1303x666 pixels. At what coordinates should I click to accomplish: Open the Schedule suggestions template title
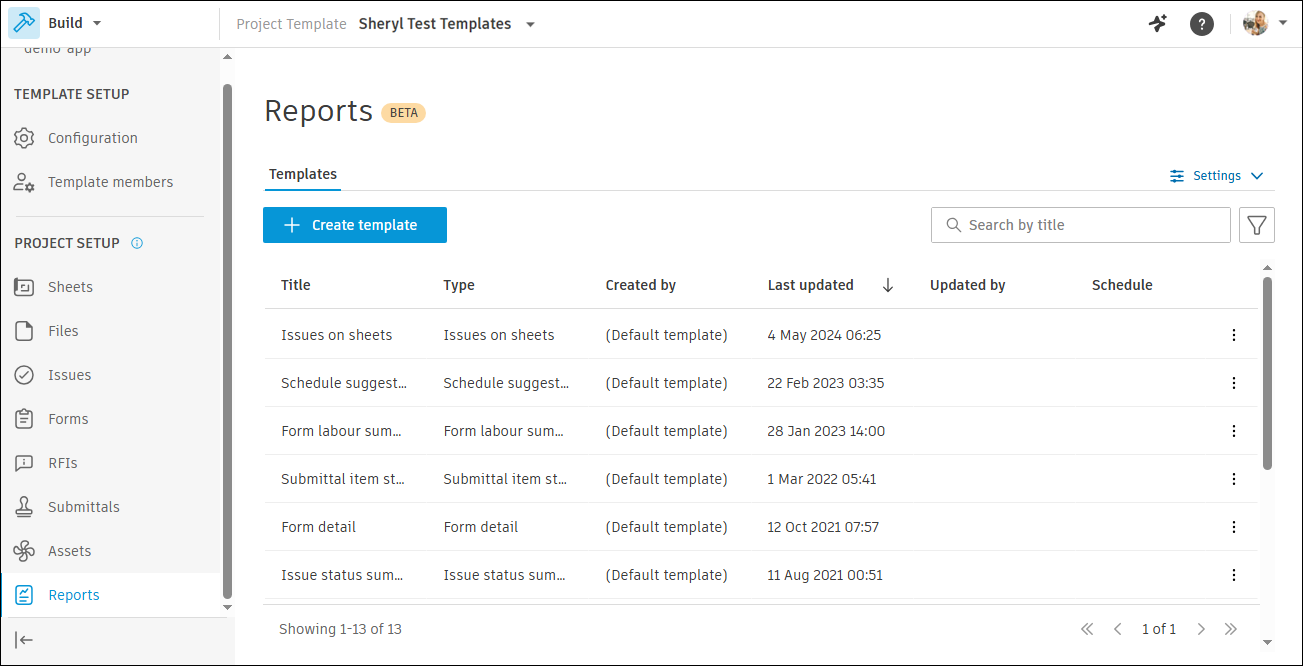(x=343, y=383)
